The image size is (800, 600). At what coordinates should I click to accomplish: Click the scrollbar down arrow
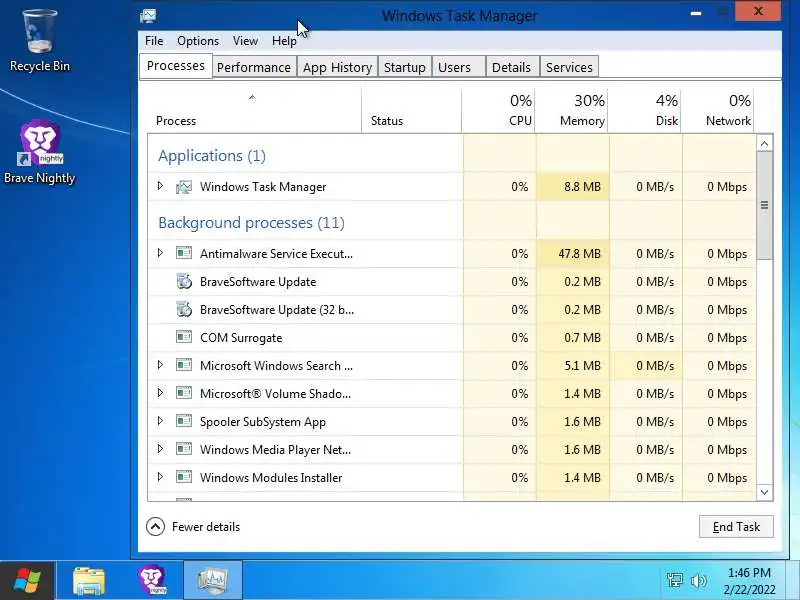coord(764,492)
